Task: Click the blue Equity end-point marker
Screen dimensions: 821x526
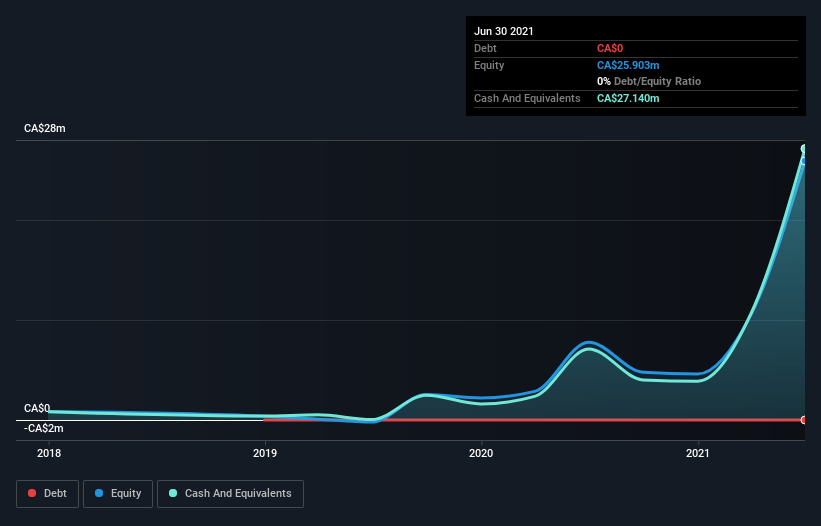Action: tap(804, 161)
